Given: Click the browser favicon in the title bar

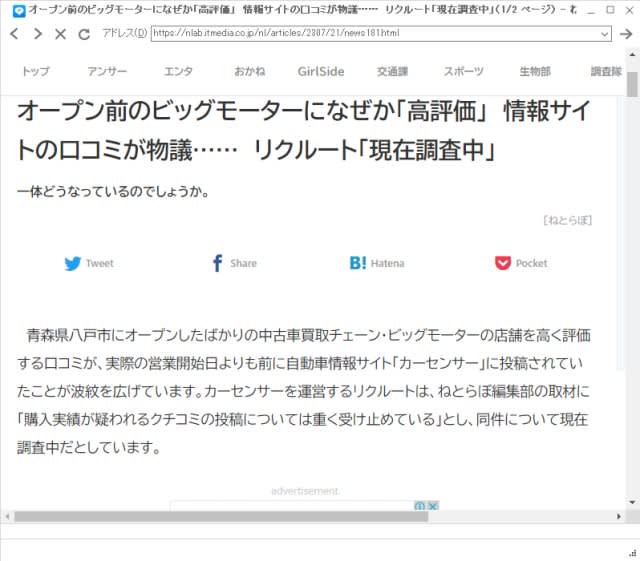Looking at the screenshot, I should [19, 11].
